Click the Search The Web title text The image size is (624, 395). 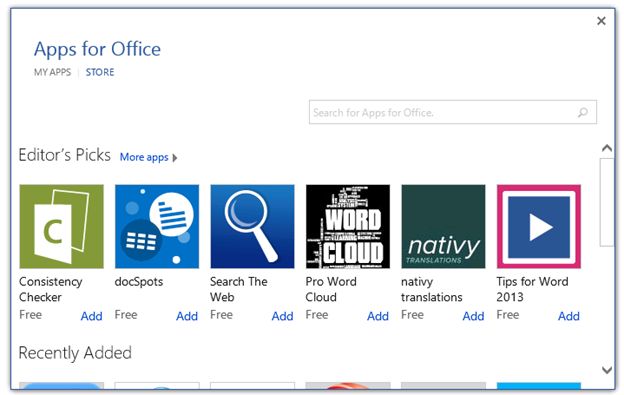point(239,289)
